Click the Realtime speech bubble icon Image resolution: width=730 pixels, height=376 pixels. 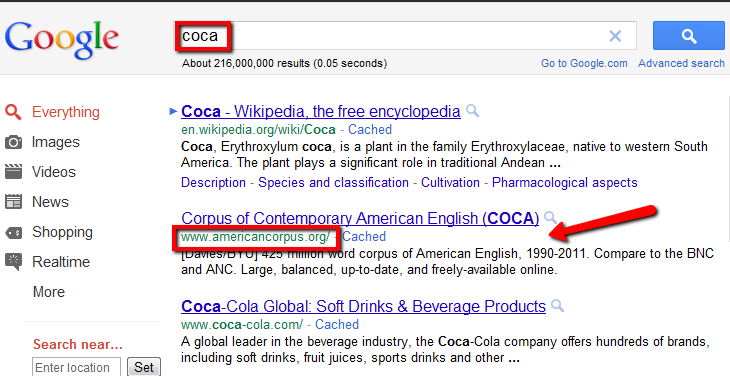[x=13, y=262]
